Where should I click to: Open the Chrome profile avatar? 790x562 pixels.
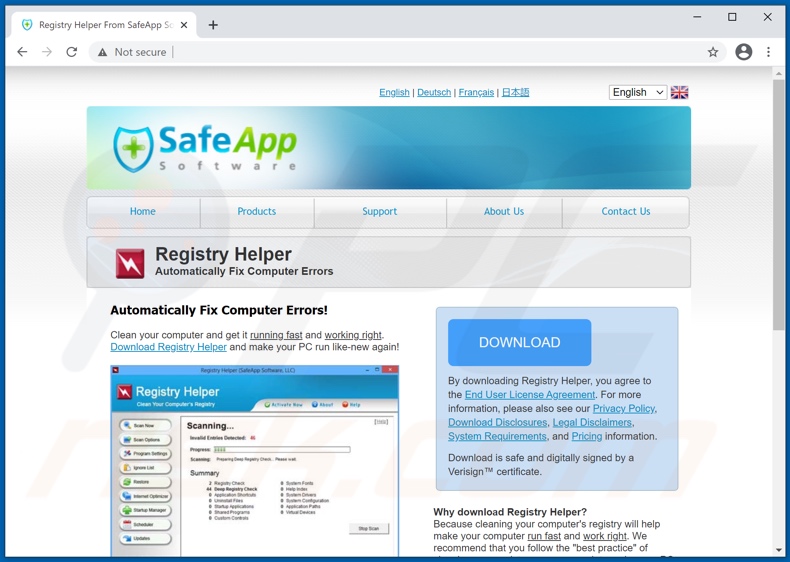744,52
